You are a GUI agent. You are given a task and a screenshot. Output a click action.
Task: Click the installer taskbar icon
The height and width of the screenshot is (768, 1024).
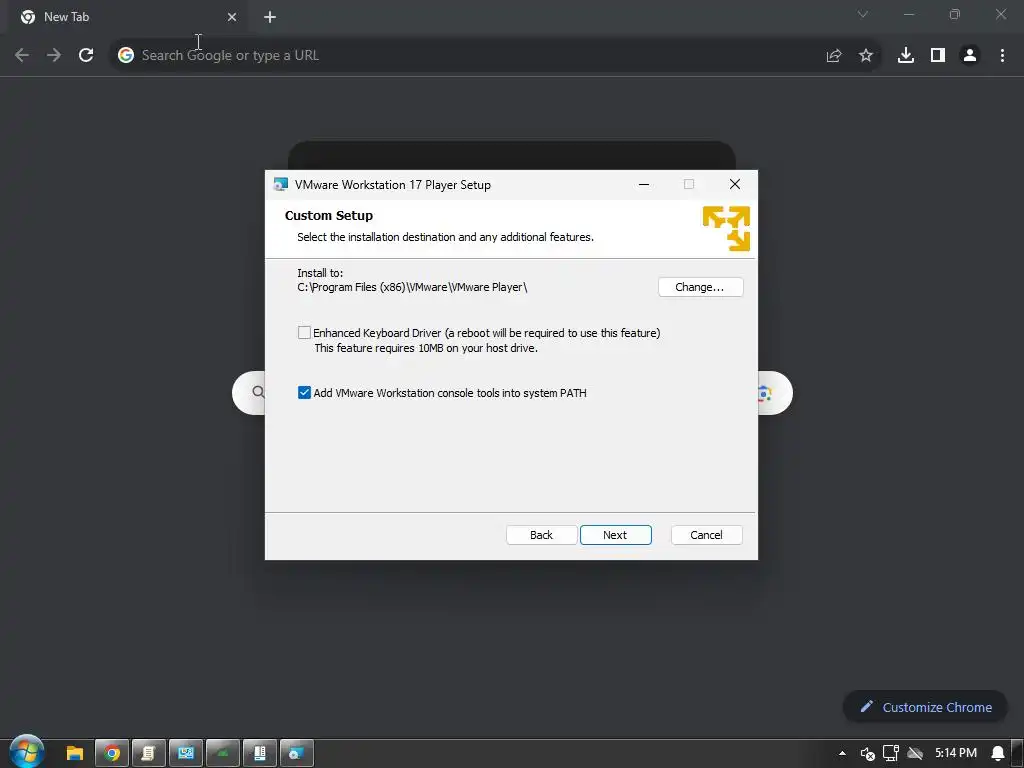pos(297,754)
